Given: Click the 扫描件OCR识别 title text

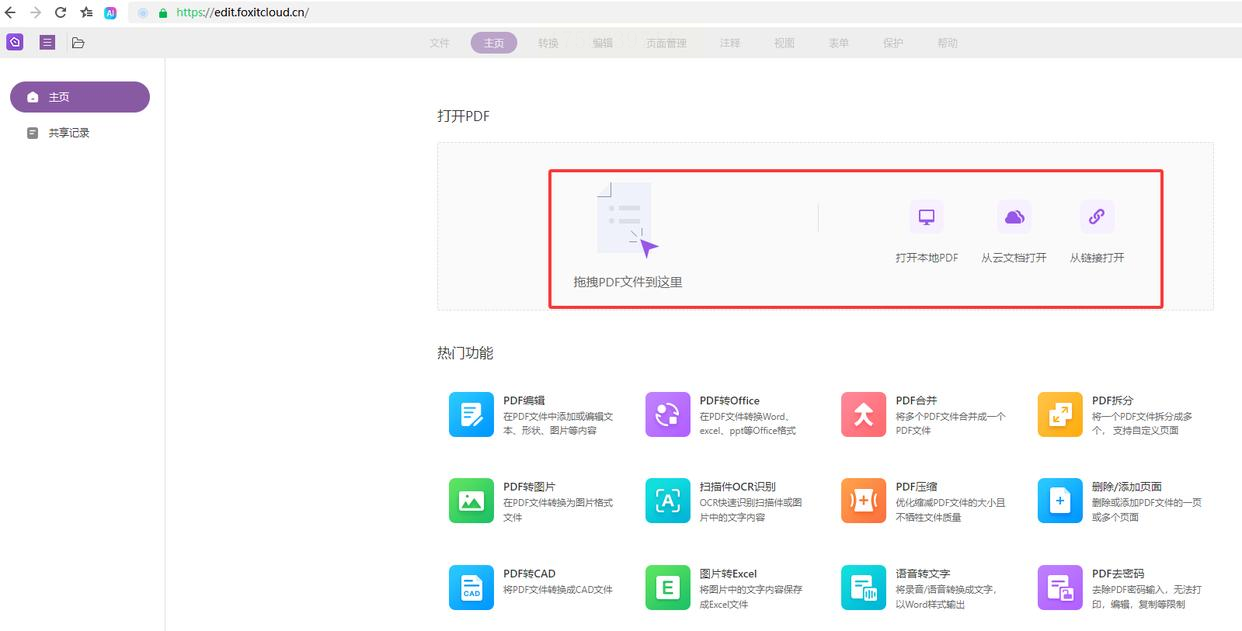Looking at the screenshot, I should pos(737,487).
